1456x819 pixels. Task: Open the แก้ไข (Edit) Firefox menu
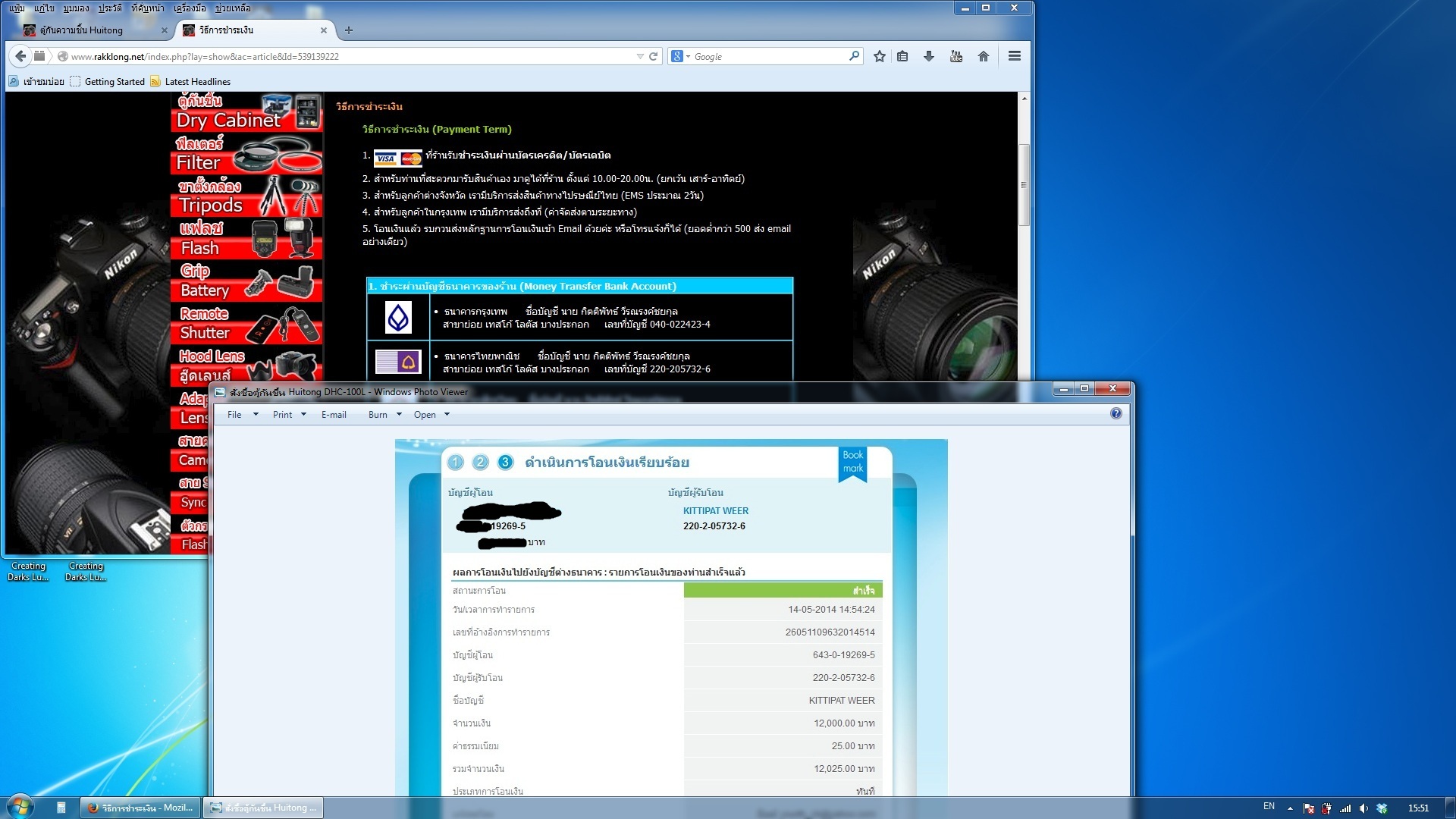[x=44, y=8]
